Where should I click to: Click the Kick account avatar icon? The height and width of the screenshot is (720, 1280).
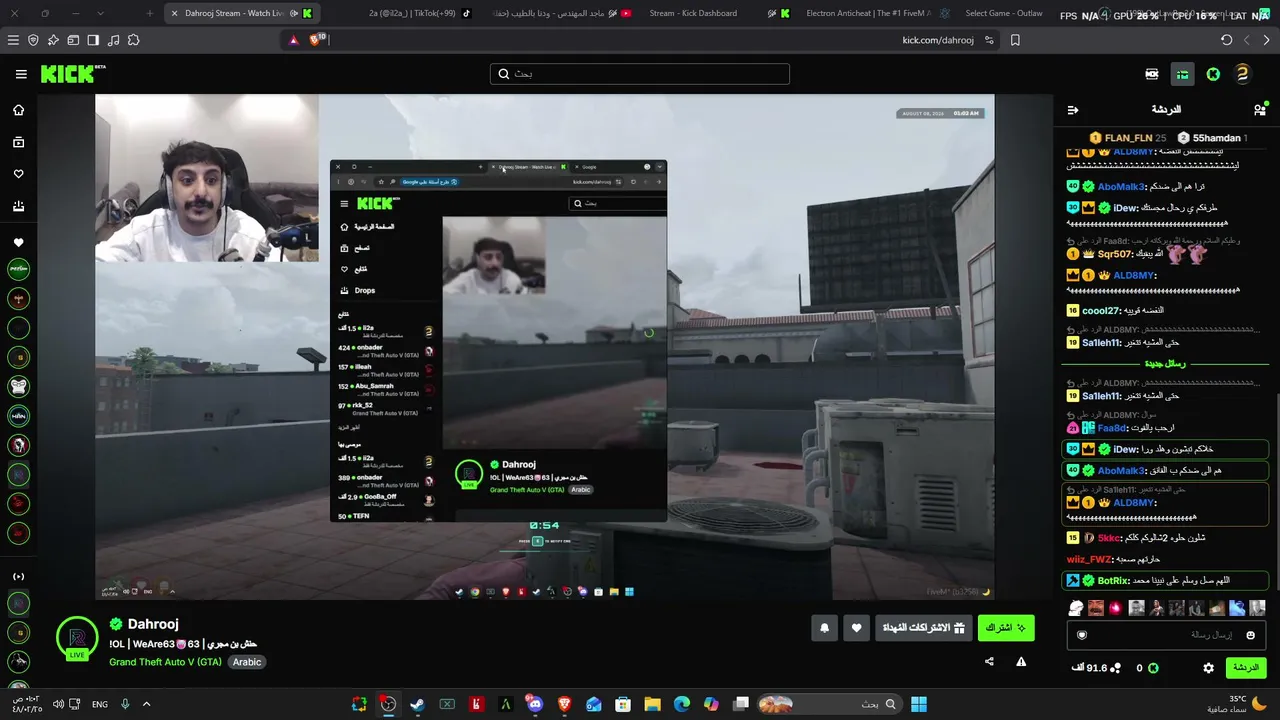1242,74
